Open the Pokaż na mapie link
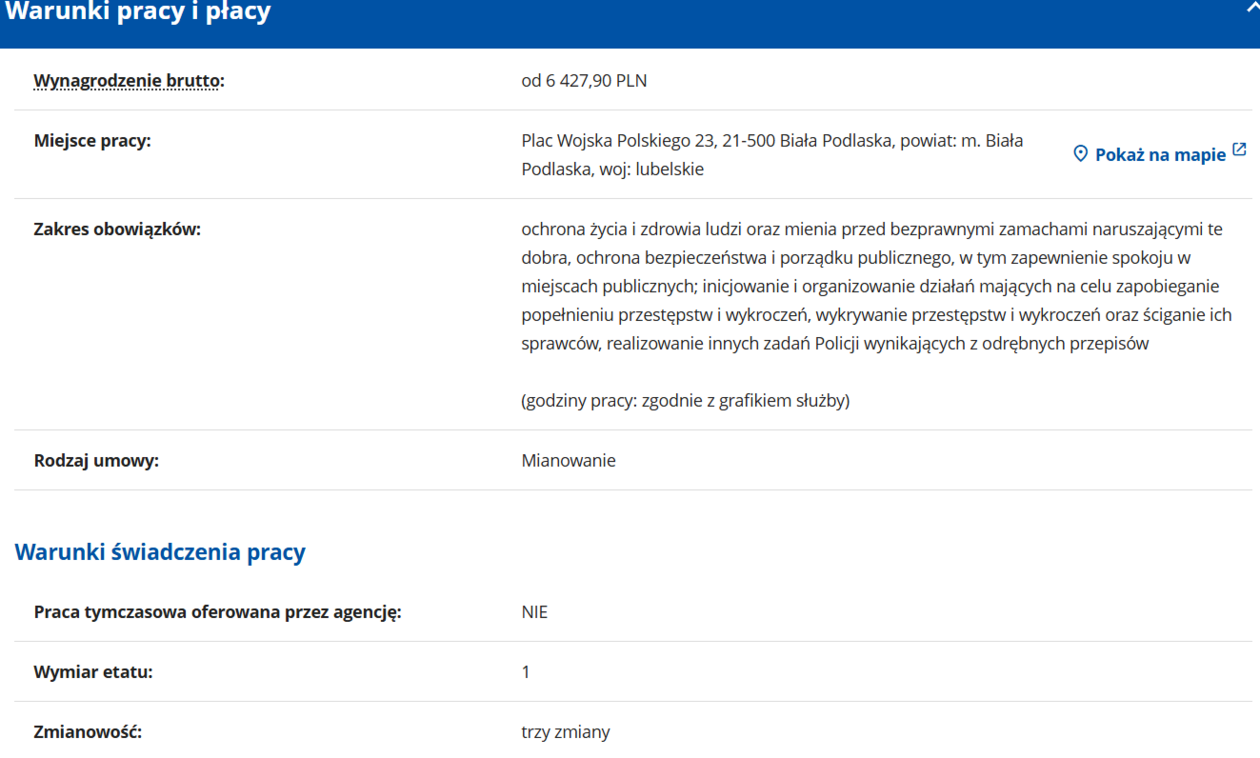This screenshot has width=1260, height=758. click(x=1160, y=155)
